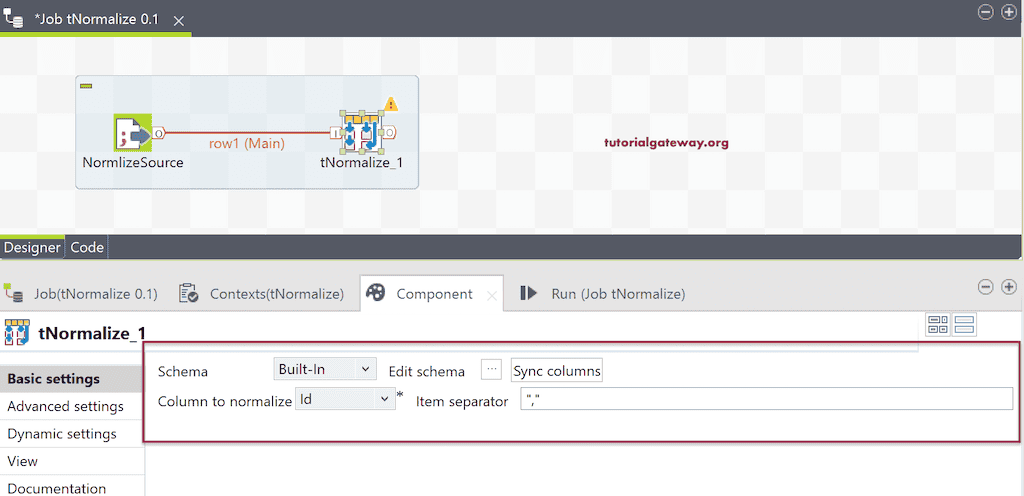Click the tNormalize_1 header component icon
This screenshot has height=496, width=1024.
click(x=16, y=333)
